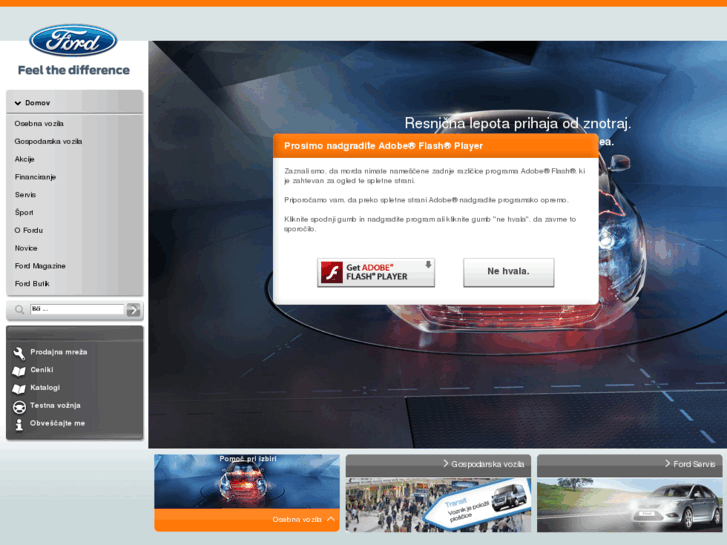This screenshot has width=727, height=545.
Task: Click the Testna vožnja steering wheel icon
Action: pyautogui.click(x=19, y=407)
